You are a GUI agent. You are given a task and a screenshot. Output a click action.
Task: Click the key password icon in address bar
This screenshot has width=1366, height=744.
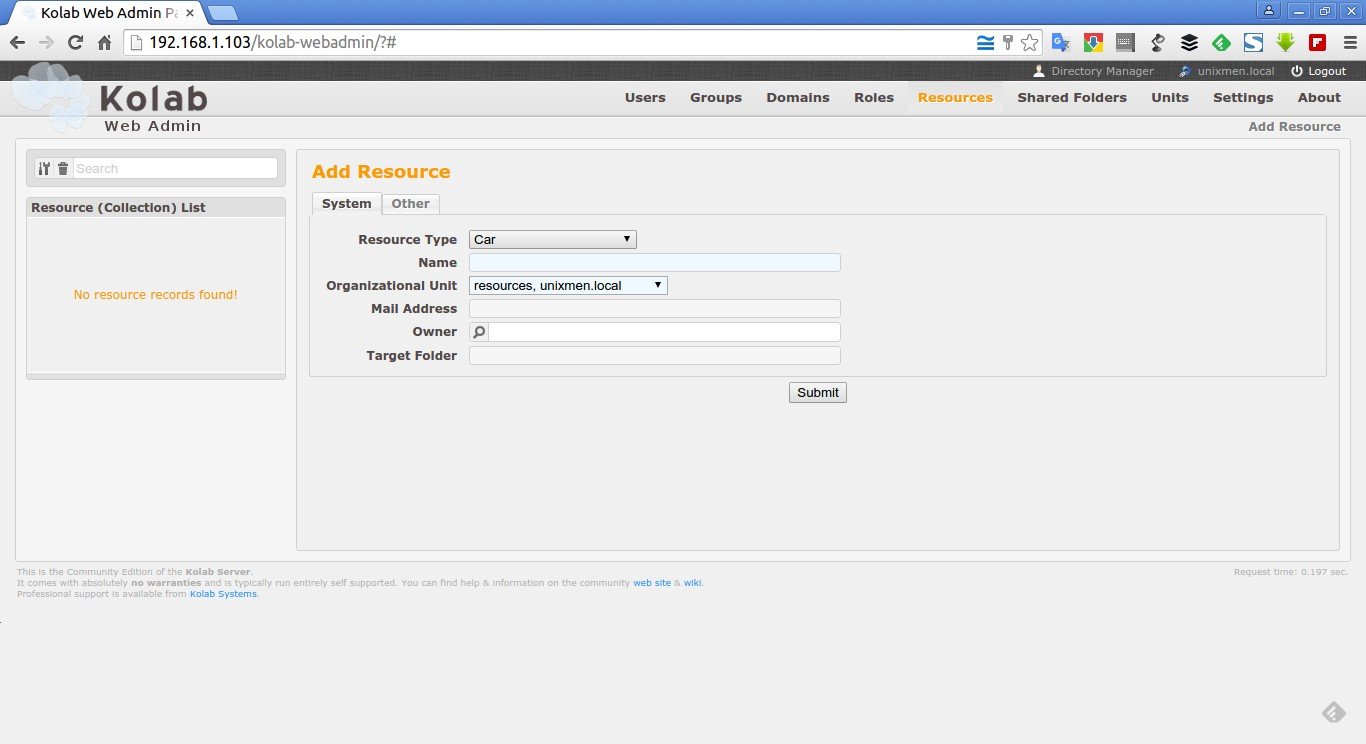click(1008, 43)
